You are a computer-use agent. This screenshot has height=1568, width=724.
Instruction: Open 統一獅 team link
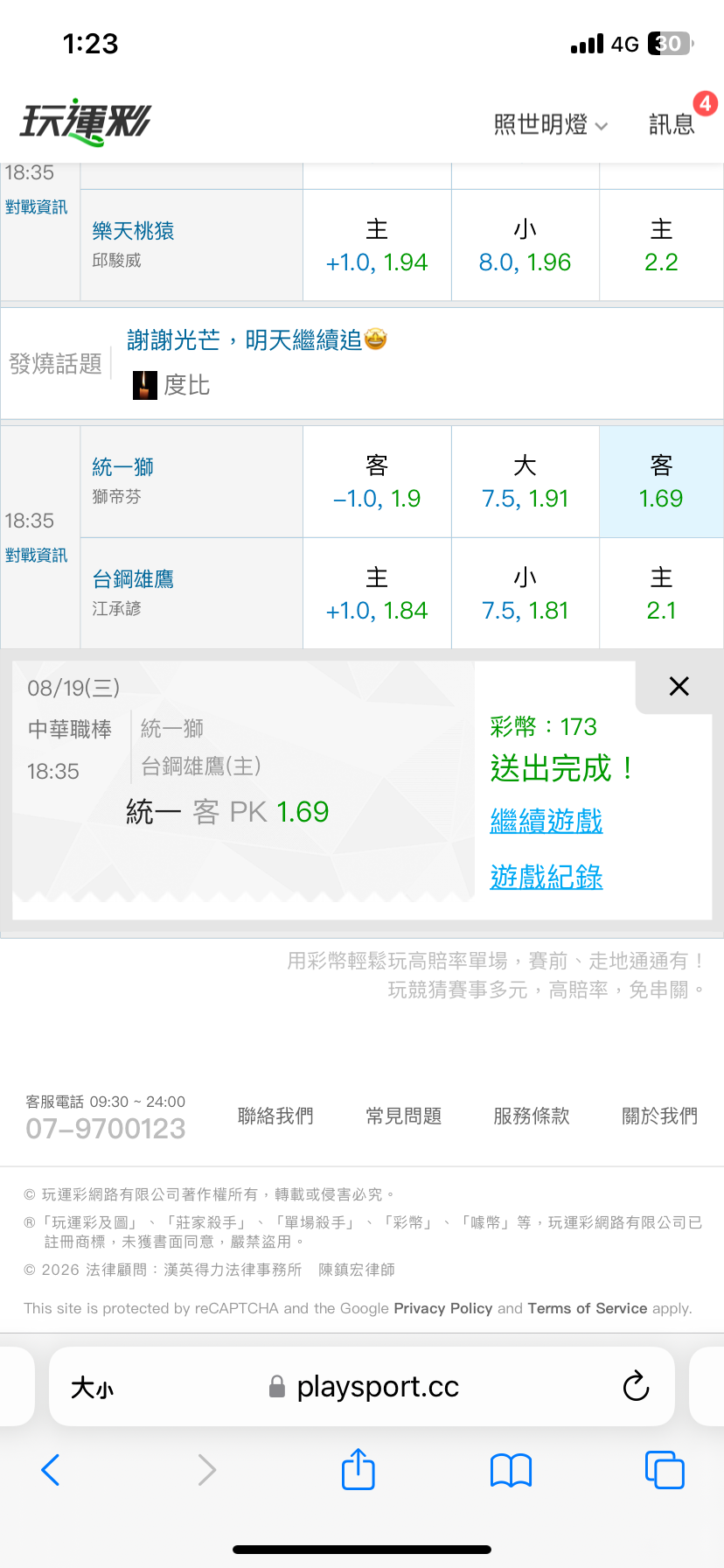122,467
